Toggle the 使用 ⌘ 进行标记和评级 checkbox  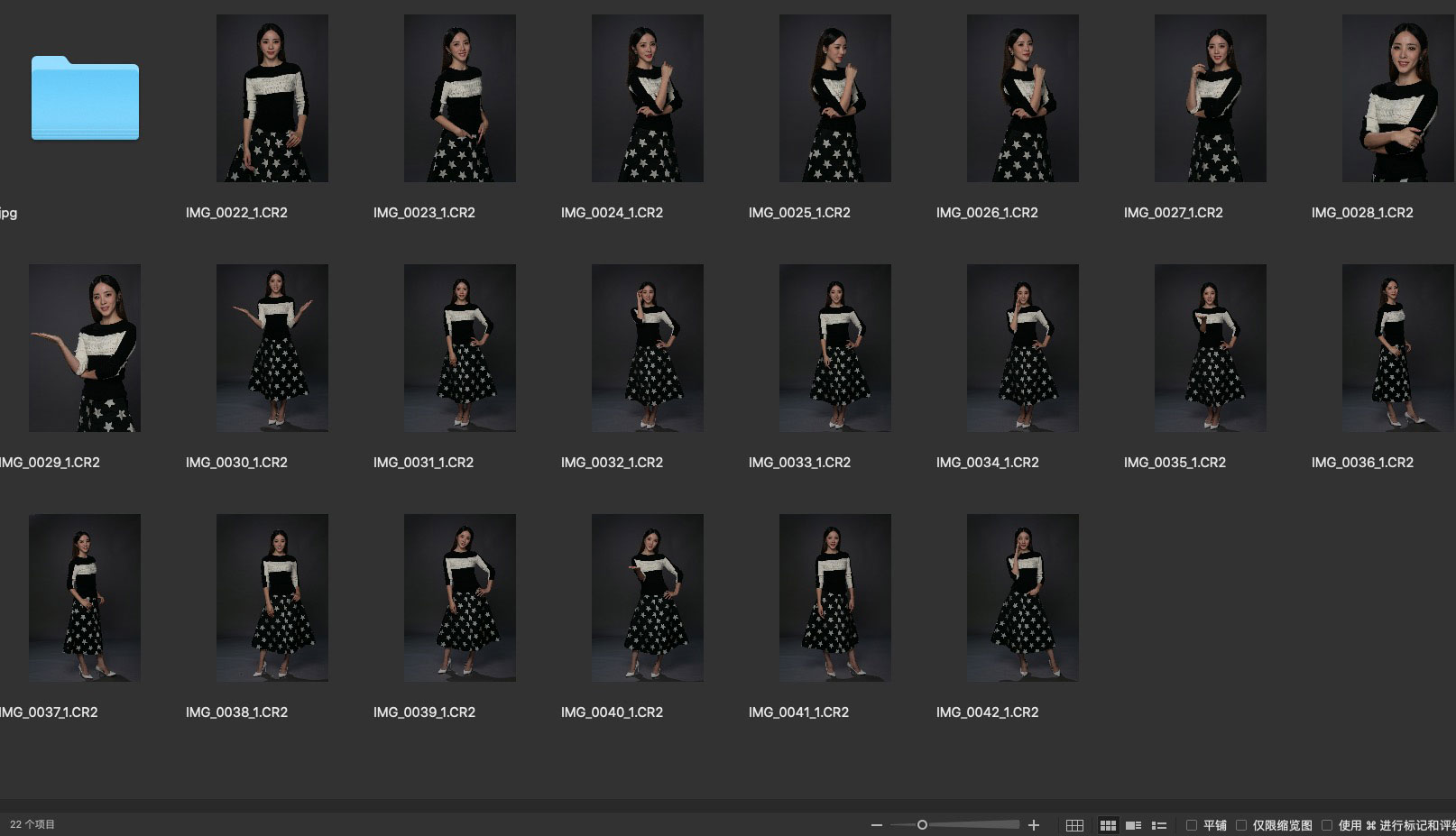click(1327, 825)
